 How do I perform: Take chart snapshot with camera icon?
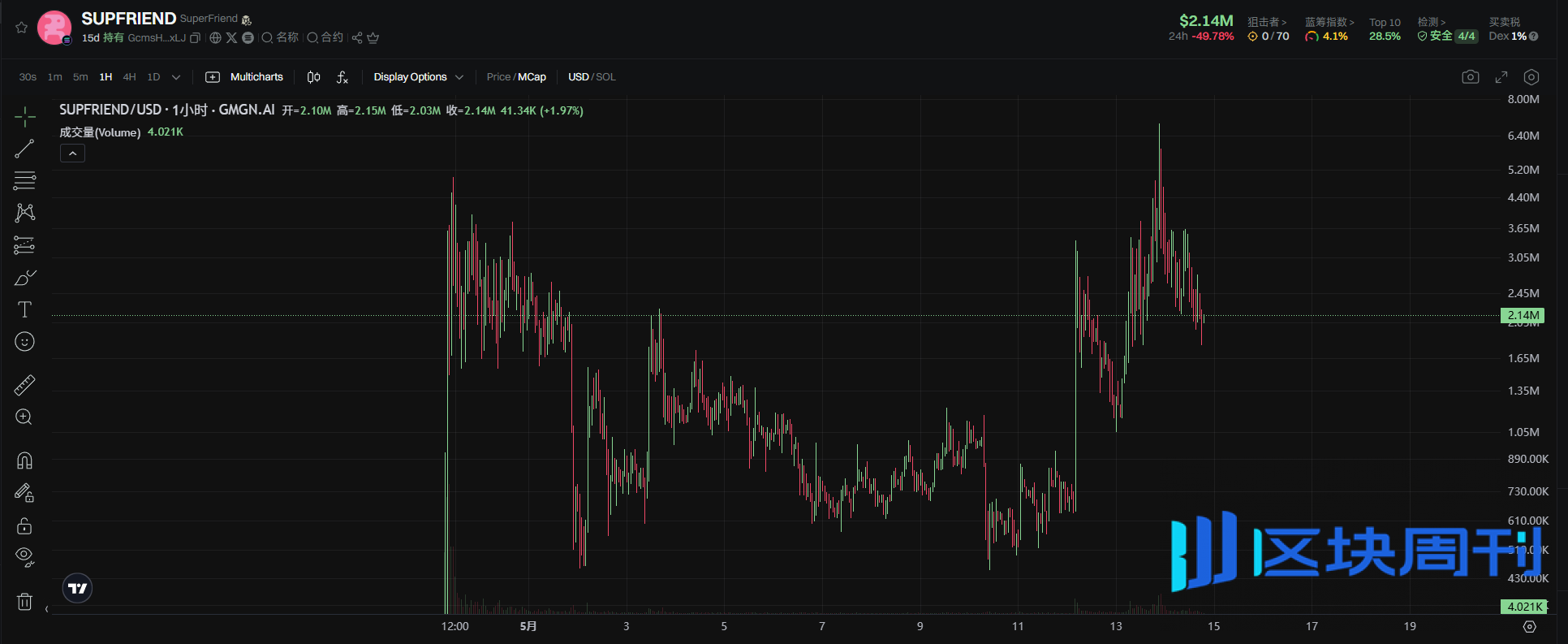pyautogui.click(x=1471, y=77)
